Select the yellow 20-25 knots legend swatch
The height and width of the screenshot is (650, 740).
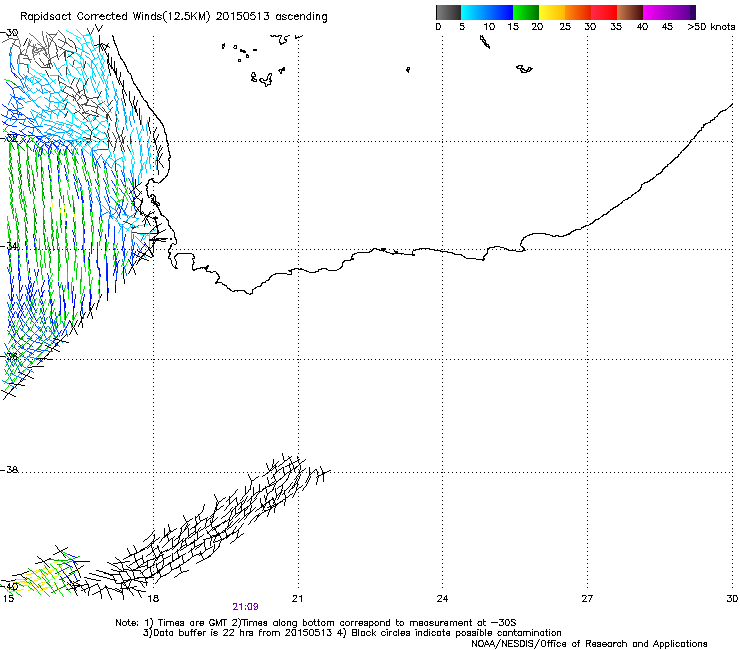point(552,12)
